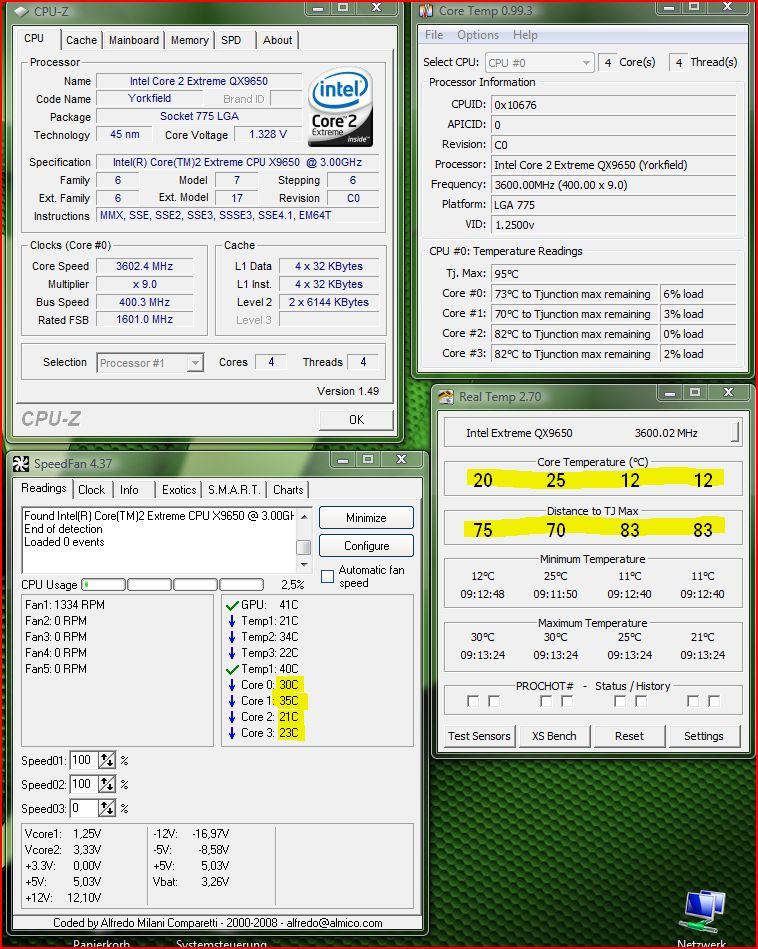
Task: Open the Processor #1 selection dropdown in CPU-Z
Action: [x=149, y=363]
